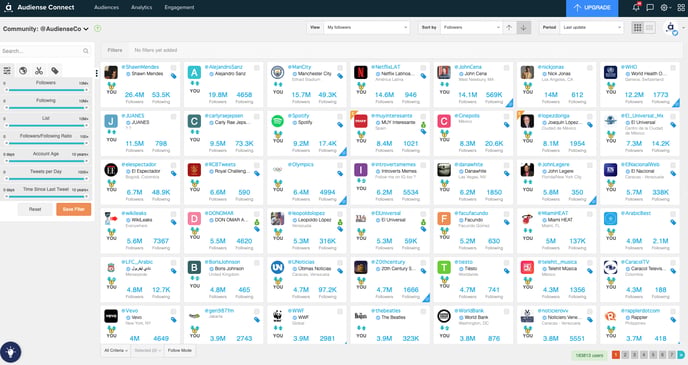The image size is (688, 365).
Task: Go to next page arrow
Action: 681,354
